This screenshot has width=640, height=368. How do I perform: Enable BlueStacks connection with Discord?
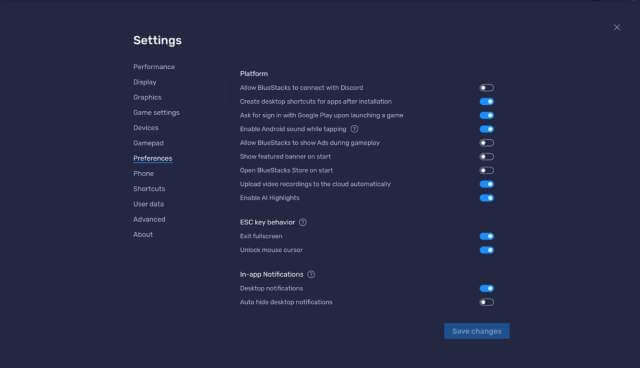487,88
